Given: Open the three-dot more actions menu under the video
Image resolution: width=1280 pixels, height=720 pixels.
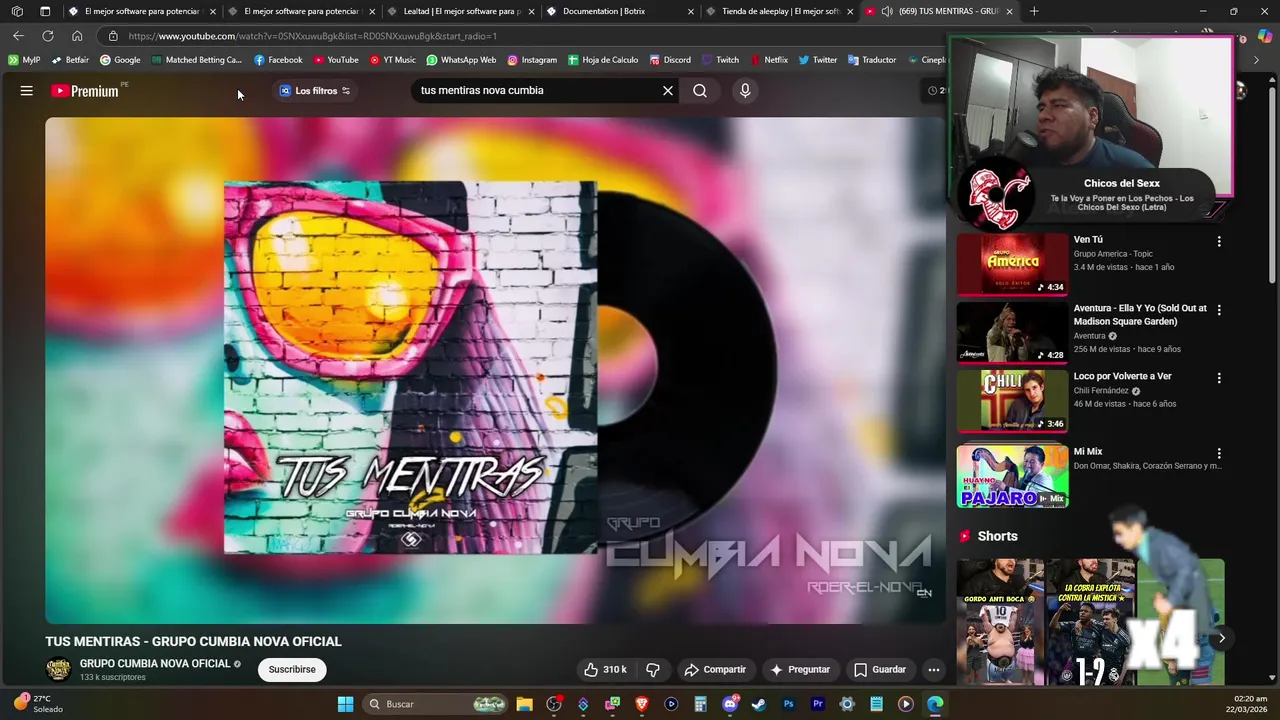Looking at the screenshot, I should (x=934, y=670).
